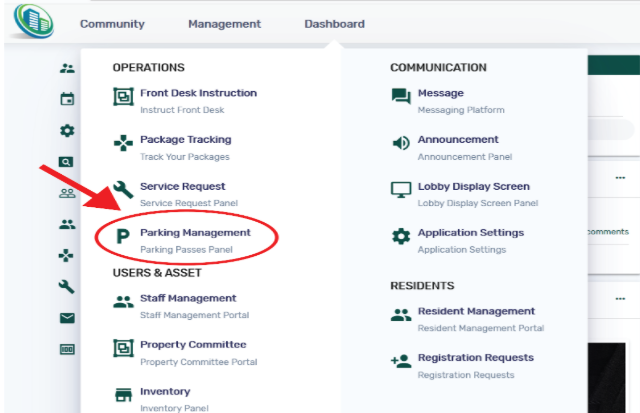
Task: Click the Message chat bubble icon
Action: 401,98
